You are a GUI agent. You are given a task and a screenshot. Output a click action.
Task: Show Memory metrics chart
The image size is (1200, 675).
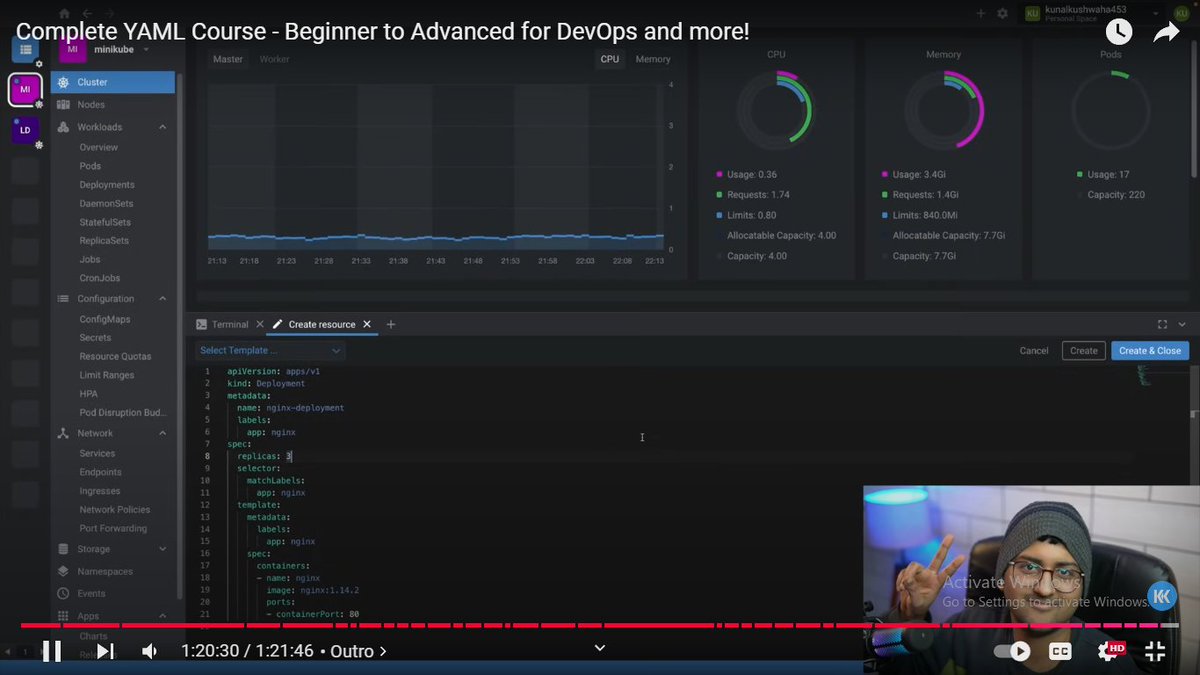click(x=653, y=59)
